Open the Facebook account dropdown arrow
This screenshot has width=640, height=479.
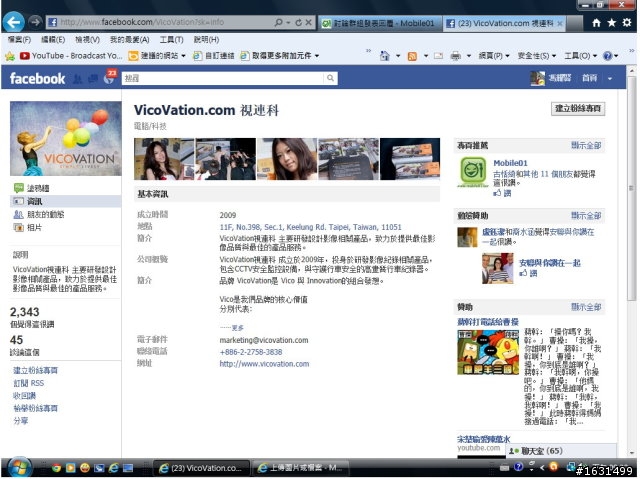[610, 79]
